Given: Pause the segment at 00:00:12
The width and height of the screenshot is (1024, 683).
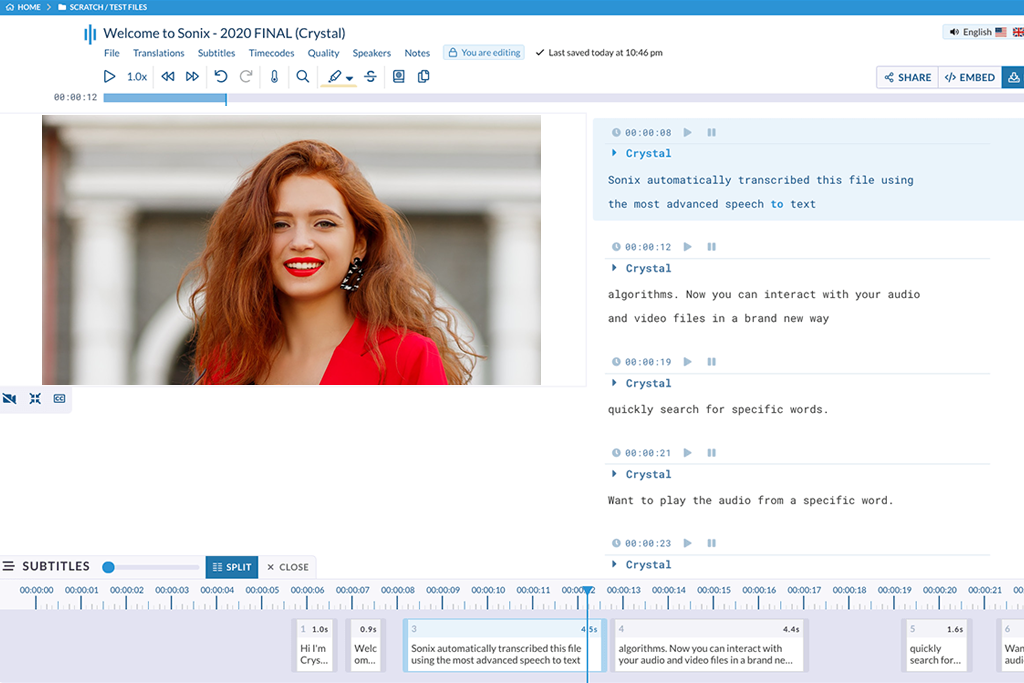Looking at the screenshot, I should tap(711, 247).
